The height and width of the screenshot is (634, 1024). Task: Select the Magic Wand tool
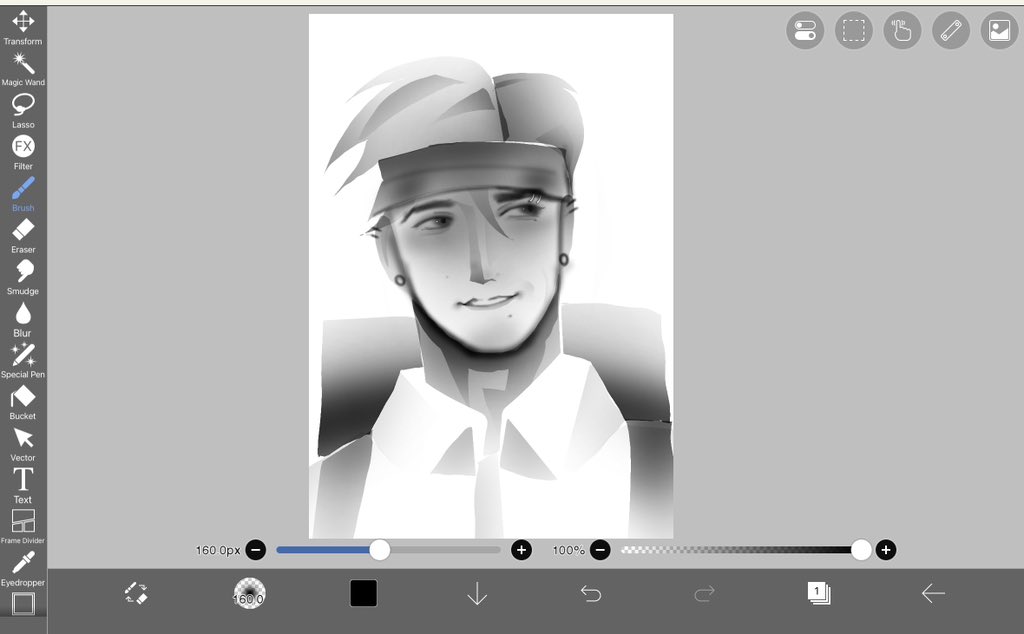coord(23,69)
